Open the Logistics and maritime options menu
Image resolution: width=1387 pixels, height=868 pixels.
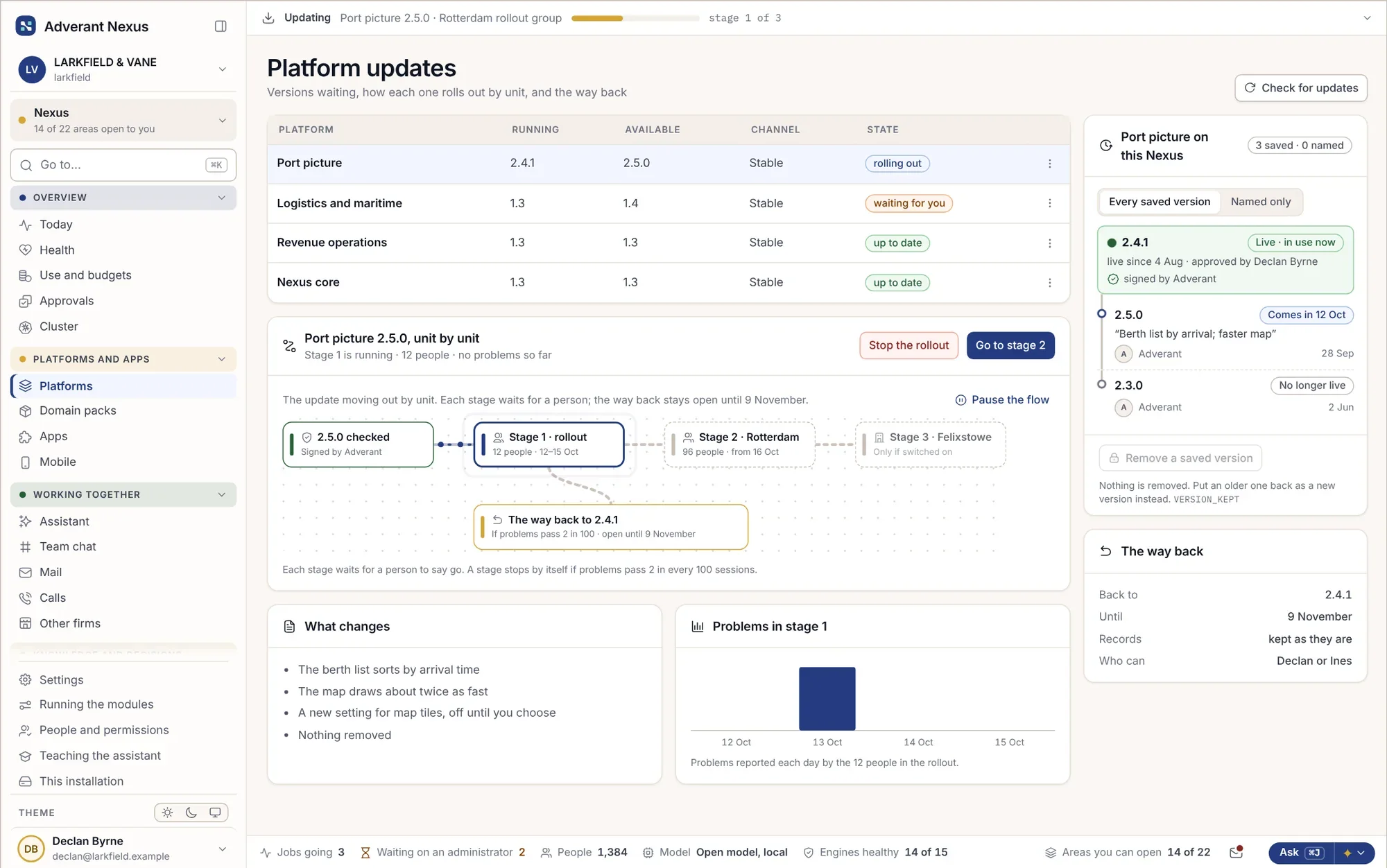(x=1049, y=203)
